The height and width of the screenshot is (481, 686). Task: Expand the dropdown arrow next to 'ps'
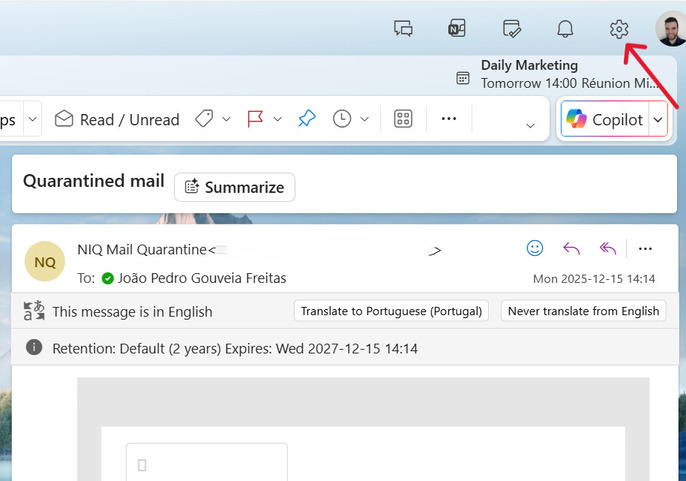click(33, 119)
